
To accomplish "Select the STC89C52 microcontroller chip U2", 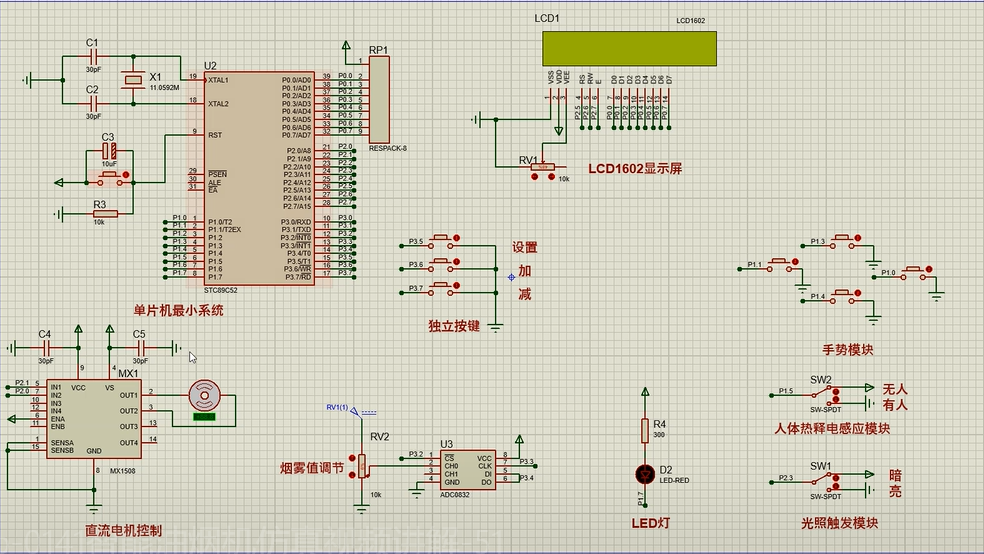I will pos(264,178).
